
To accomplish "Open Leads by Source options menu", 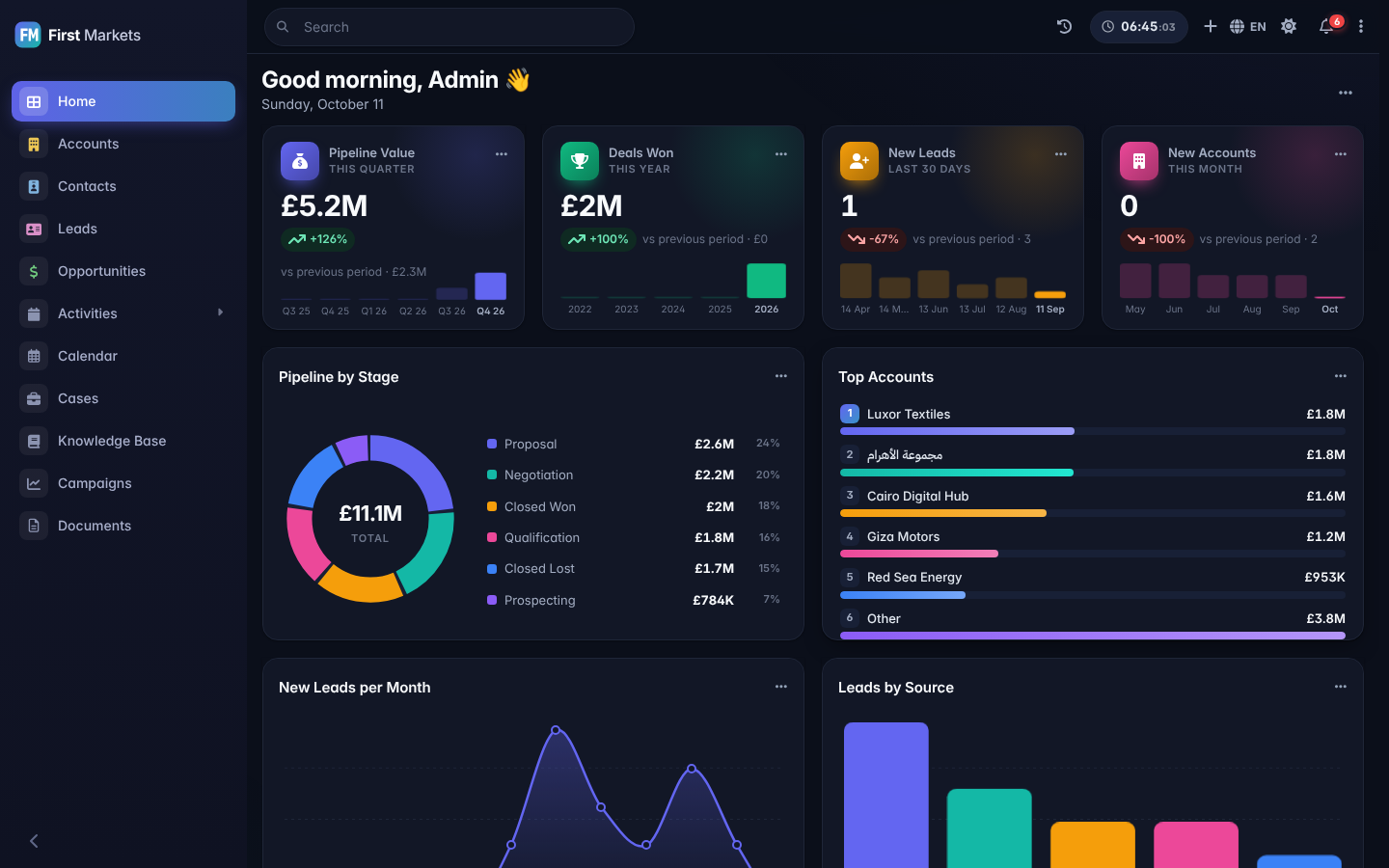I will point(1341,687).
